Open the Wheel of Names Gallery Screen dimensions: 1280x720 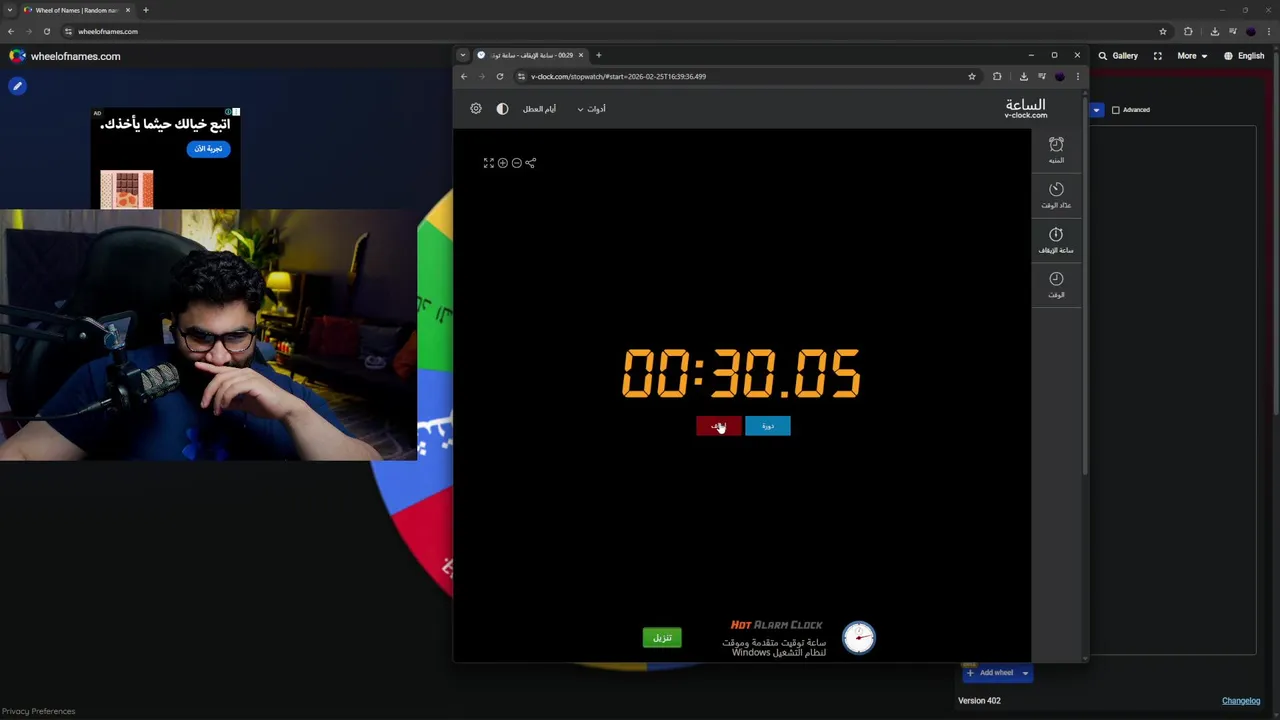point(1118,56)
